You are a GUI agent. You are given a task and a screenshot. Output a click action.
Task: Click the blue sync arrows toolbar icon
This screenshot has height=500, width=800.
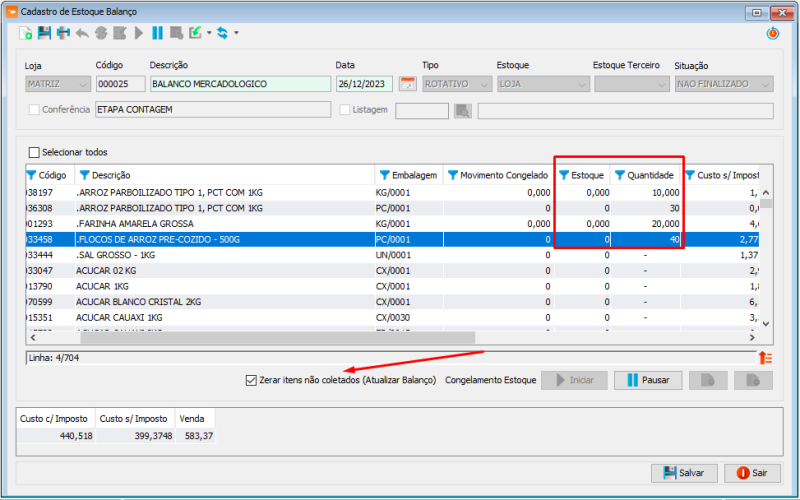[222, 33]
